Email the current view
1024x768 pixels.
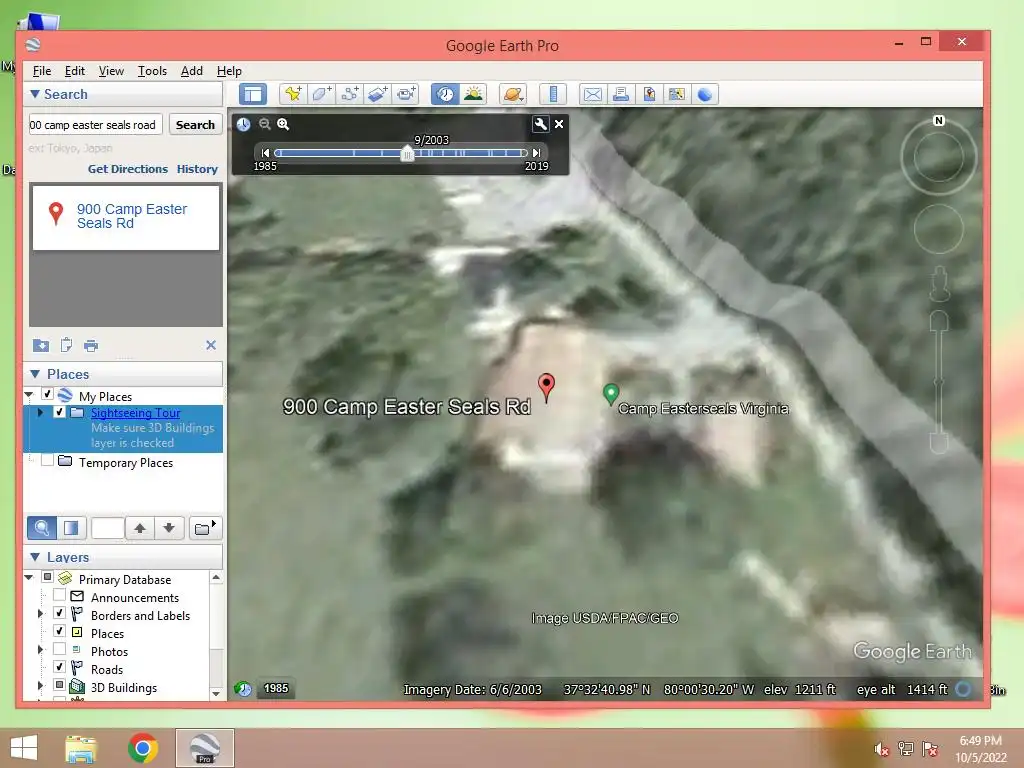592,94
